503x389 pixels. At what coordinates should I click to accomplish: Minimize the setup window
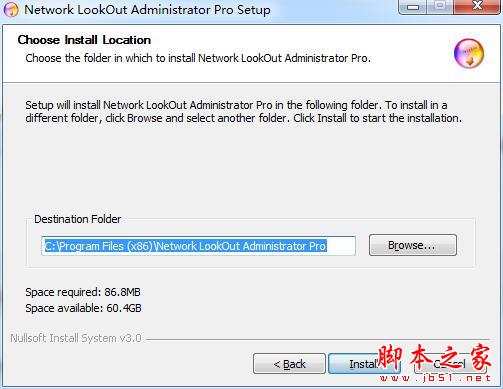(413, 7)
